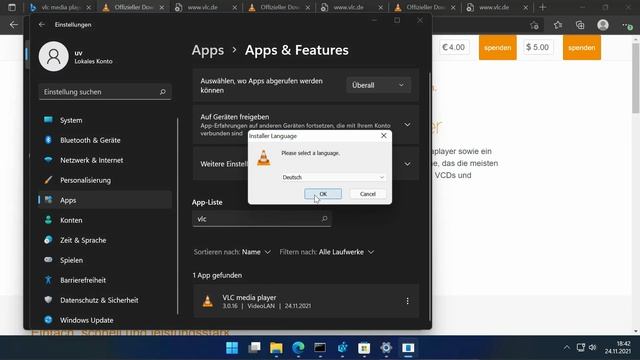Click the App-Liste search magnifier icon
This screenshot has height=360, width=640.
click(x=324, y=219)
